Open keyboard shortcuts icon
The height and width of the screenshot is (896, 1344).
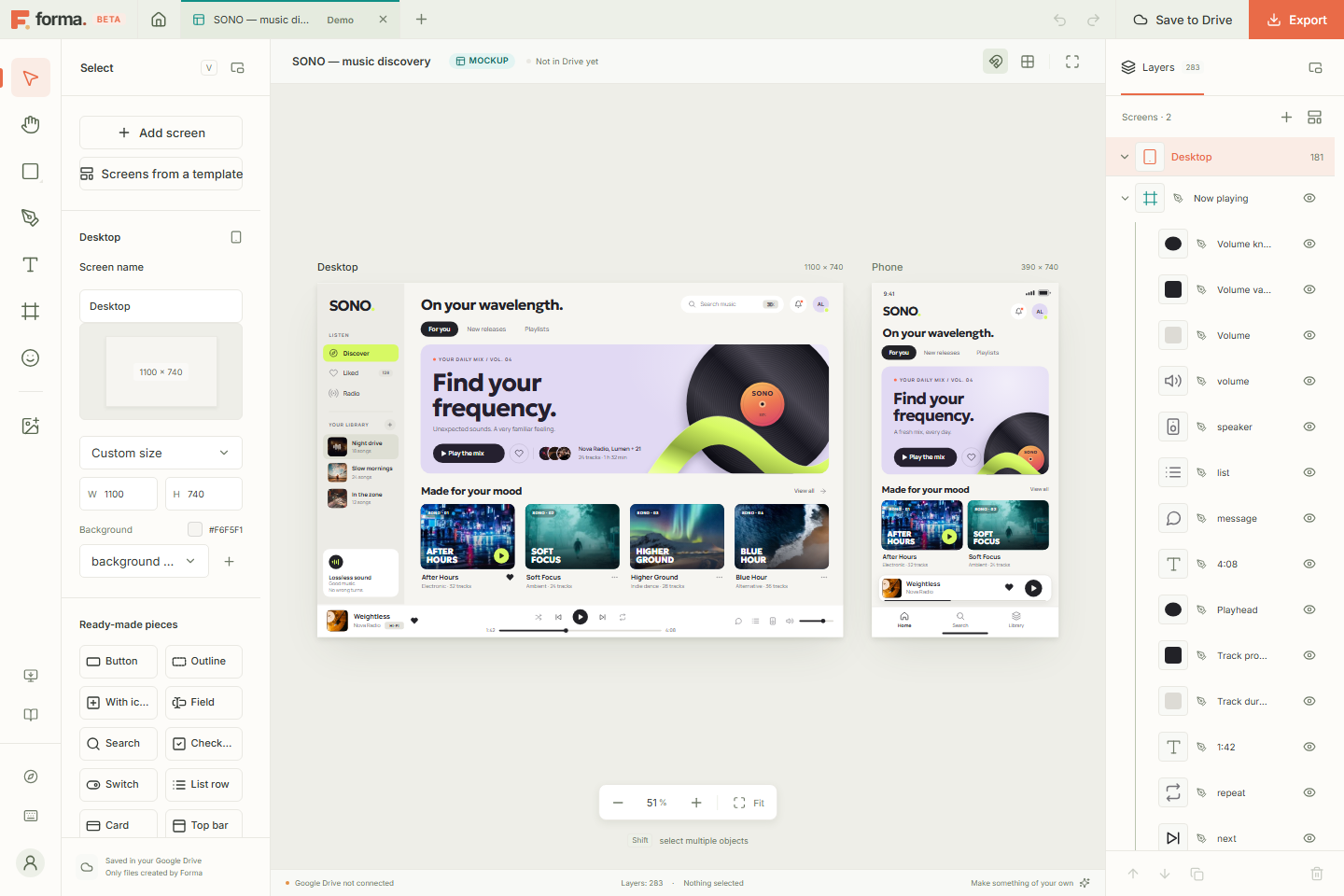pyautogui.click(x=31, y=816)
